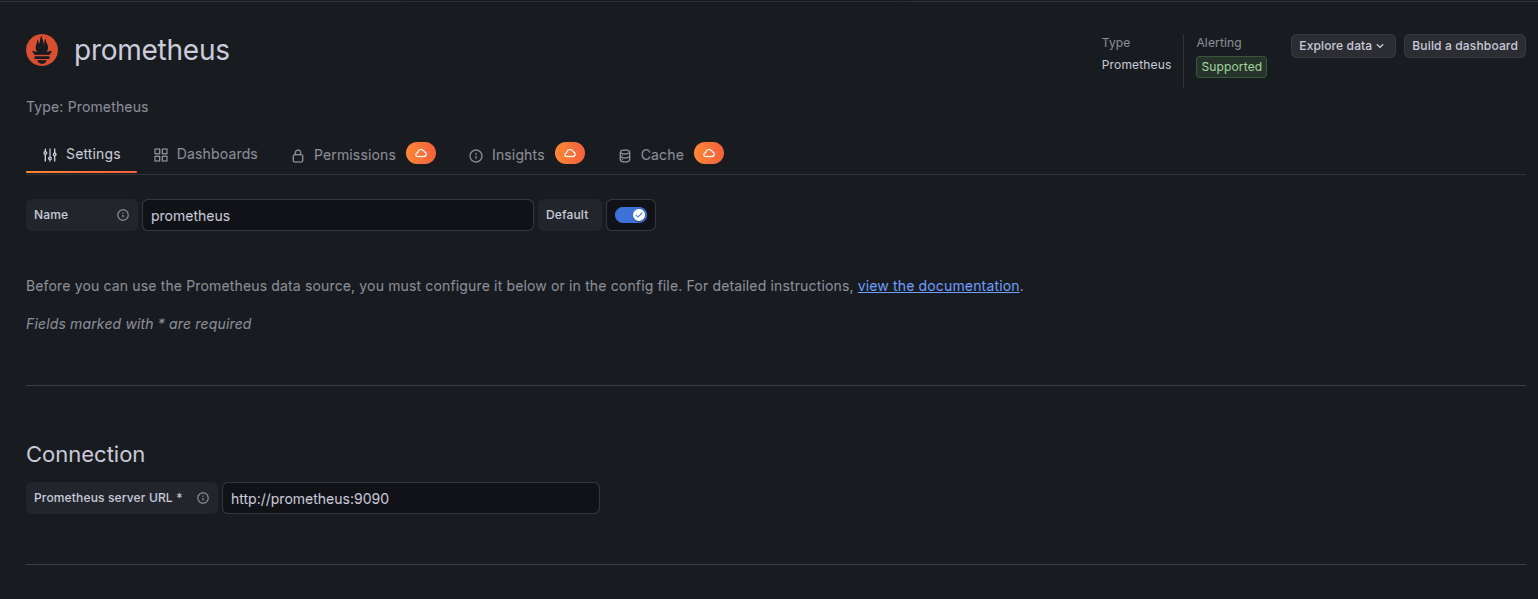Click the orange cloud badge beside Cache
The height and width of the screenshot is (599, 1538).
point(709,153)
